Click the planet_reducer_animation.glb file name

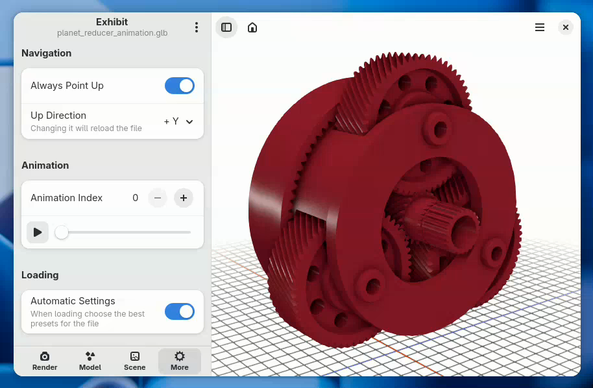(112, 33)
